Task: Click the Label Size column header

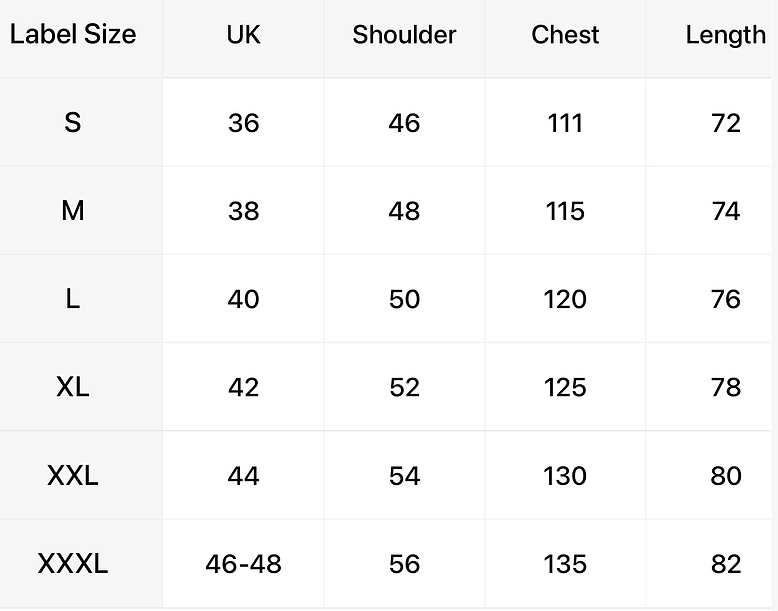Action: pyautogui.click(x=73, y=35)
